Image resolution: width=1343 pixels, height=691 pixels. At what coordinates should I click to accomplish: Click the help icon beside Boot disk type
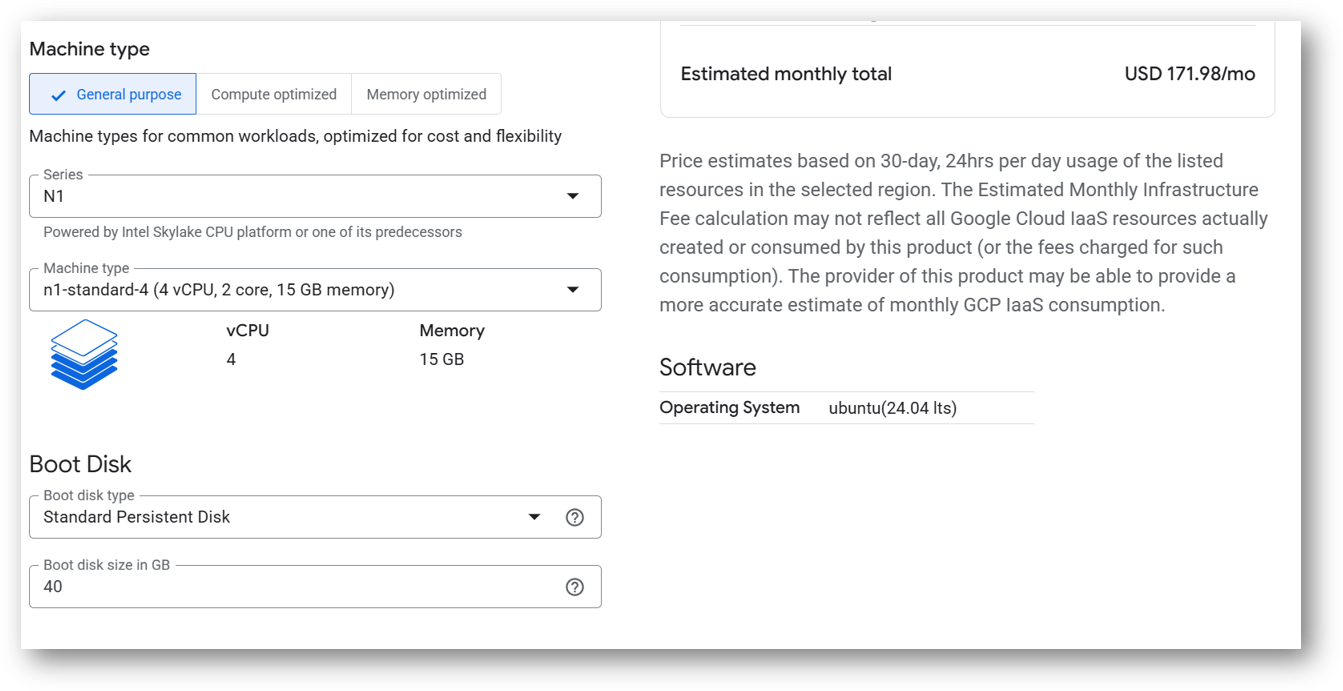coord(574,517)
